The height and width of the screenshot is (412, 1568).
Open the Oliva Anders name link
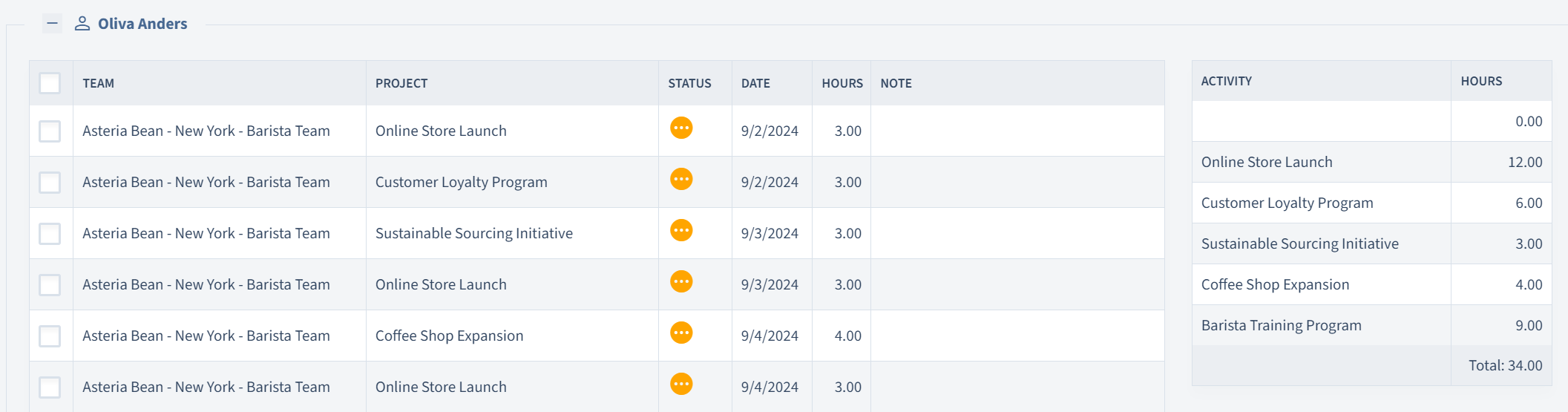coord(142,24)
